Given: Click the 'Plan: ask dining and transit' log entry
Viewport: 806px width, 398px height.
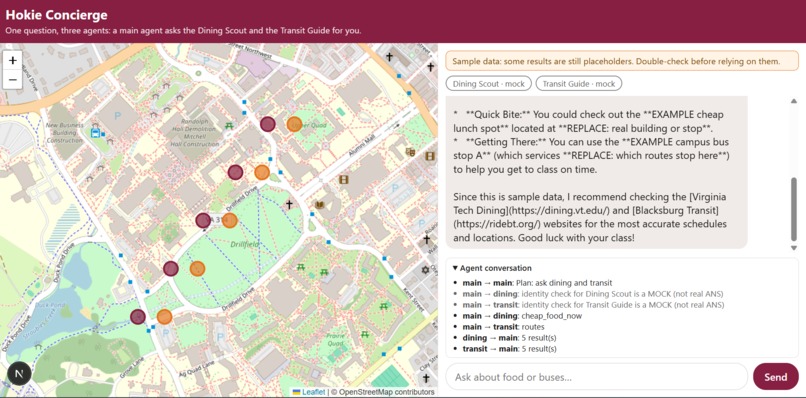Looking at the screenshot, I should click(x=537, y=283).
